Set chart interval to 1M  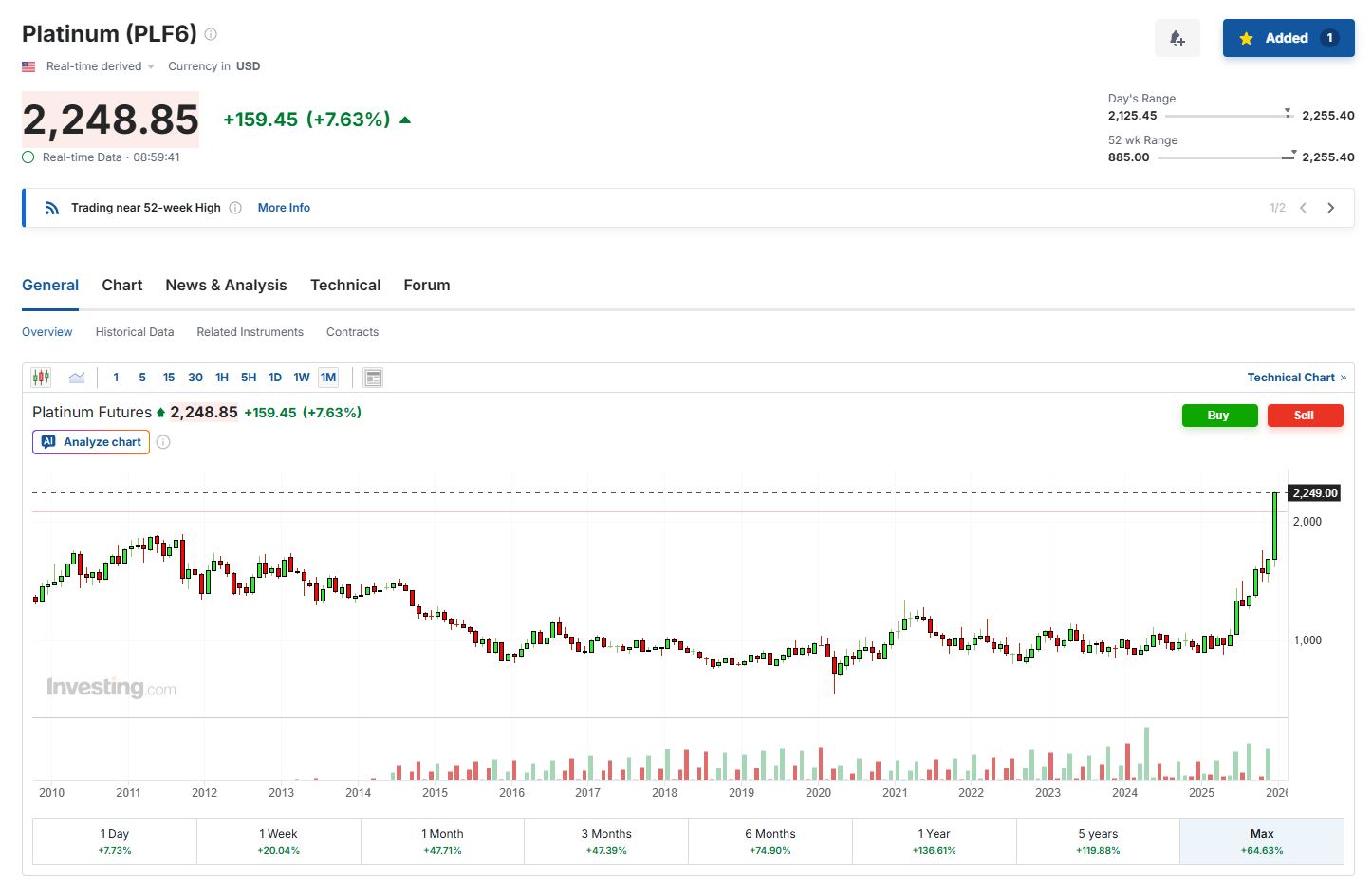pyautogui.click(x=328, y=378)
